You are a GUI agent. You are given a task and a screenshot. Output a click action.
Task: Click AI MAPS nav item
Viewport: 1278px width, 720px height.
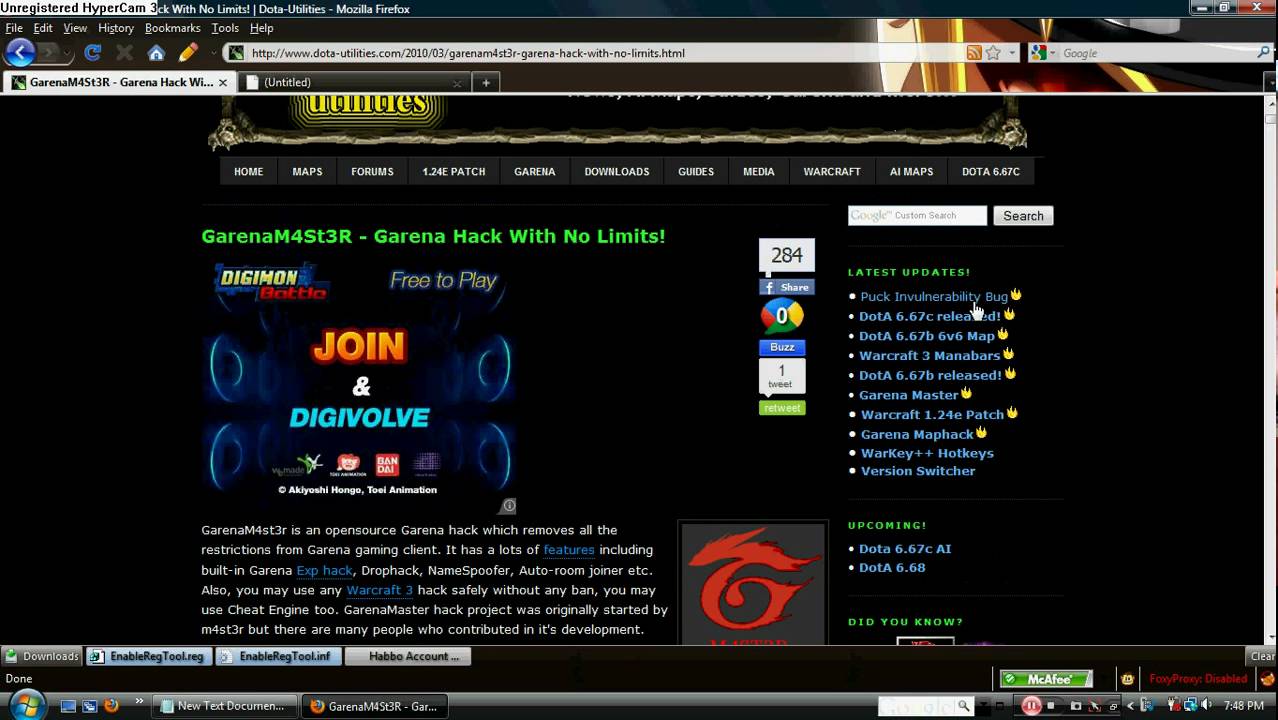pyautogui.click(x=912, y=172)
